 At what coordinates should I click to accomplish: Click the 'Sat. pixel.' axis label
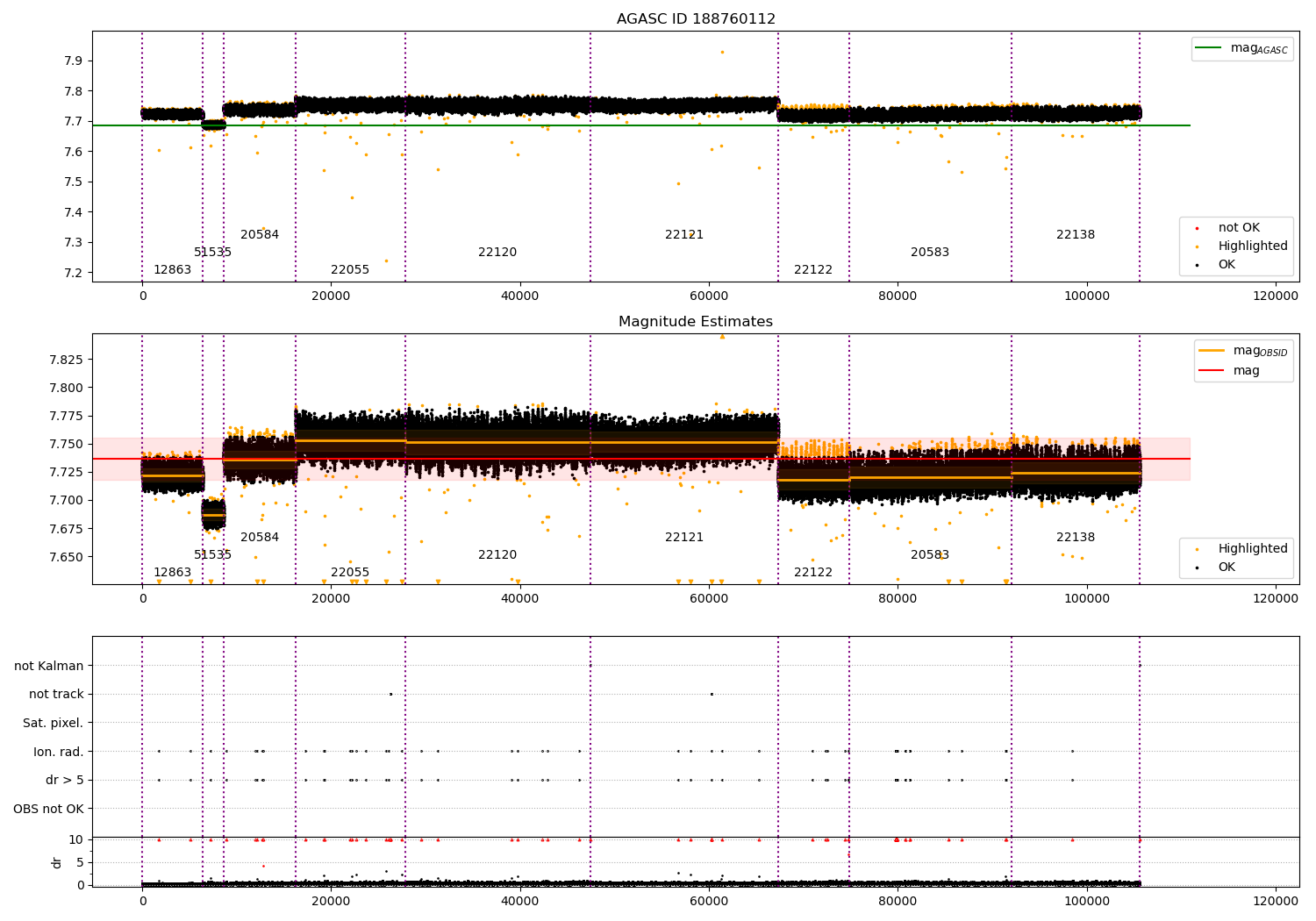tap(54, 724)
